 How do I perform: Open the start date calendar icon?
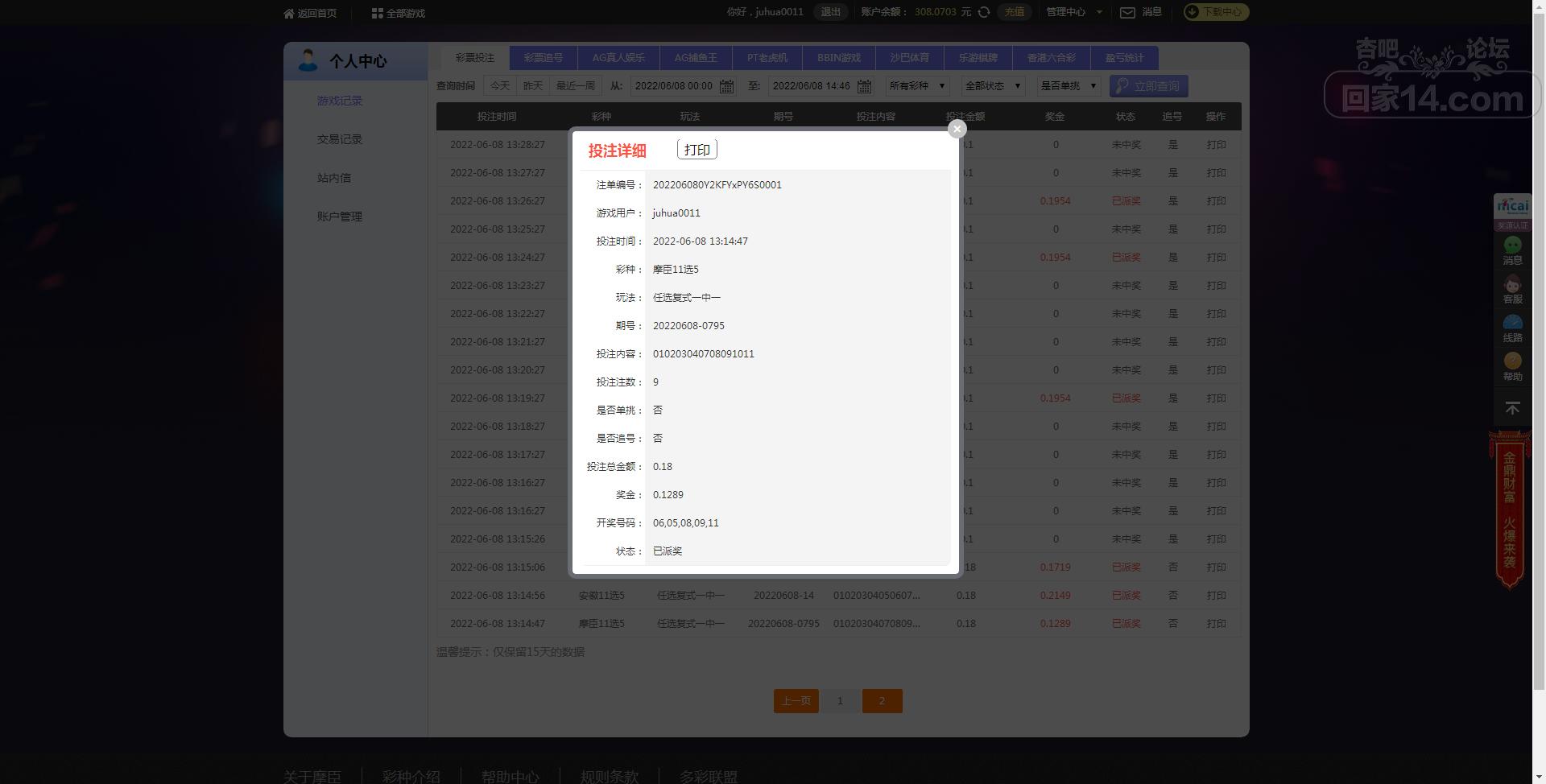[726, 86]
